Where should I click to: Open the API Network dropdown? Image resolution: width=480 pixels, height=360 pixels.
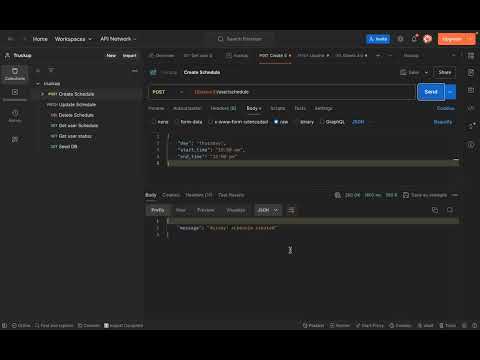(118, 39)
